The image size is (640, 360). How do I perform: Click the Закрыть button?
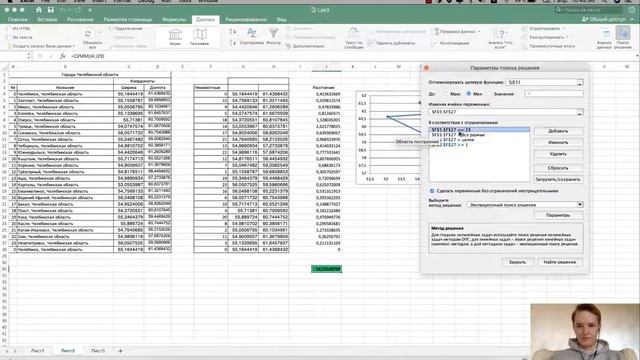tap(517, 262)
